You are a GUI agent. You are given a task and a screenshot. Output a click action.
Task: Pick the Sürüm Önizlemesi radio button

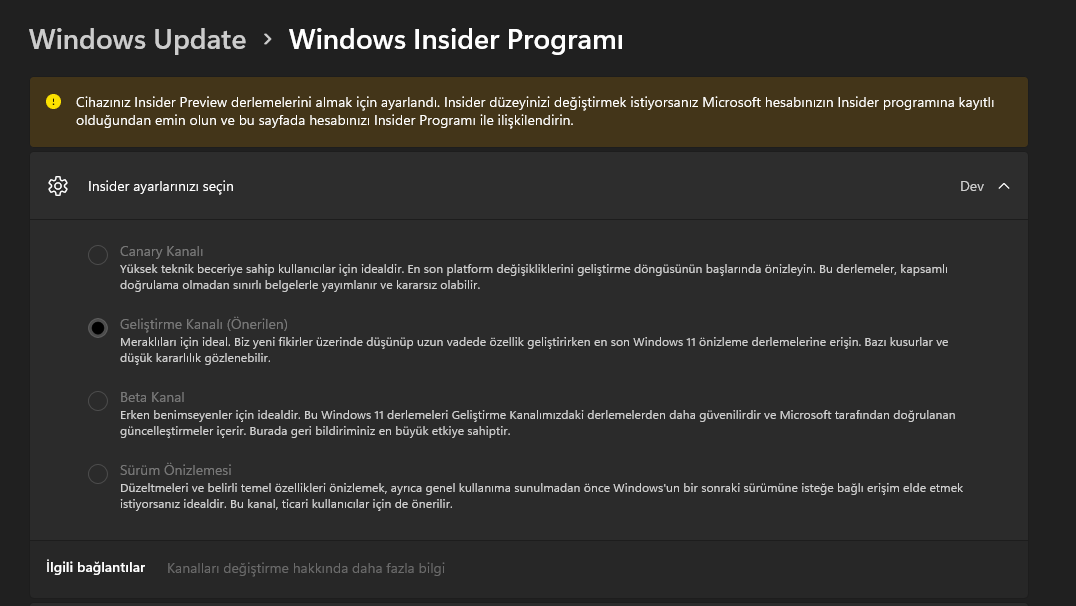(x=98, y=474)
